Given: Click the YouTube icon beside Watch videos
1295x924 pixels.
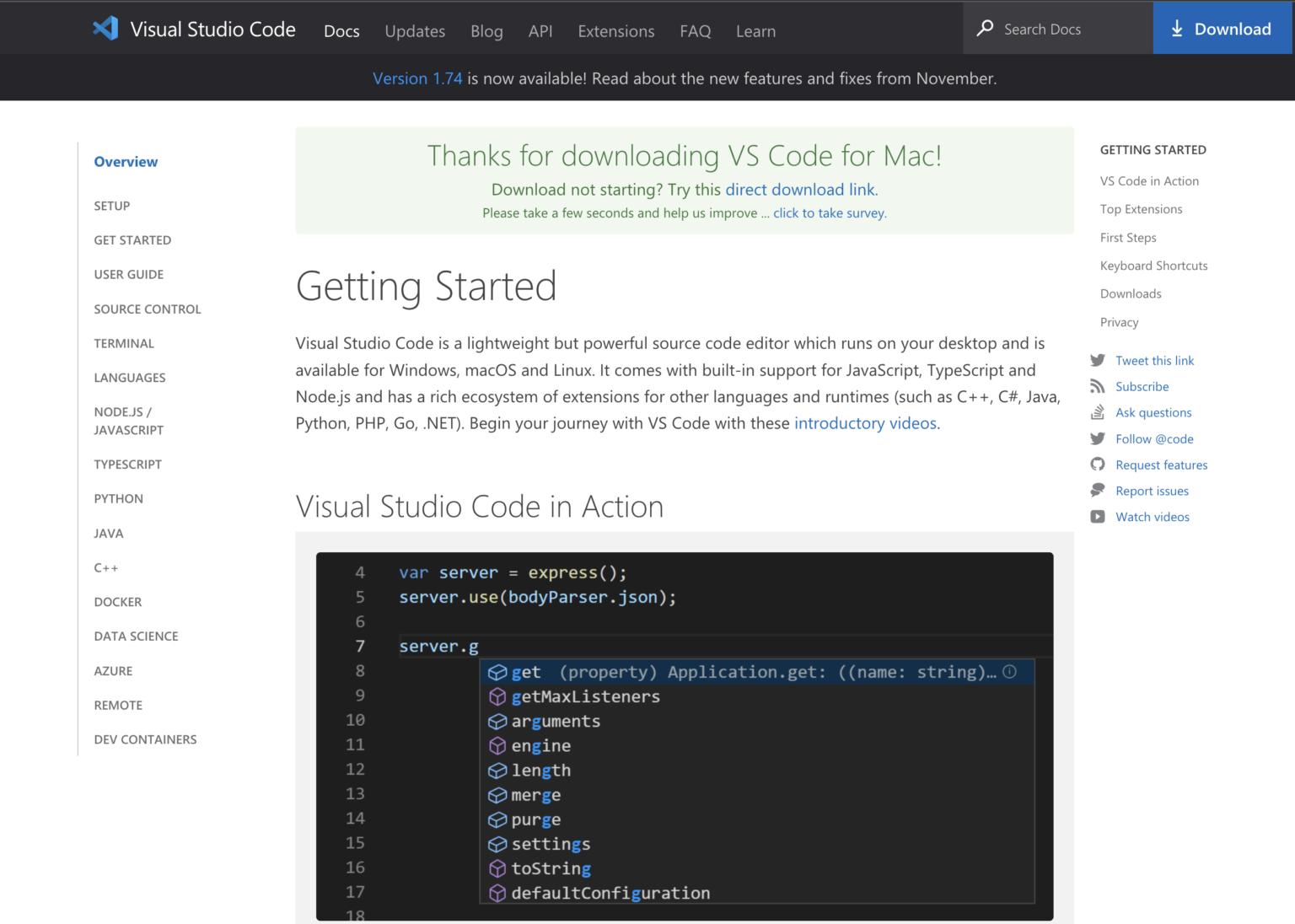Looking at the screenshot, I should (x=1098, y=516).
